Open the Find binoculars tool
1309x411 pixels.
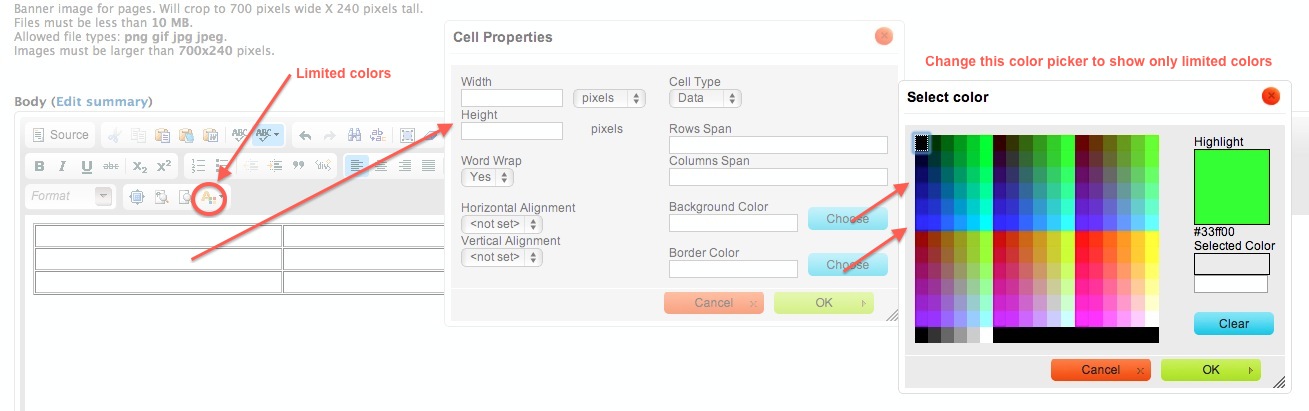pyautogui.click(x=353, y=135)
